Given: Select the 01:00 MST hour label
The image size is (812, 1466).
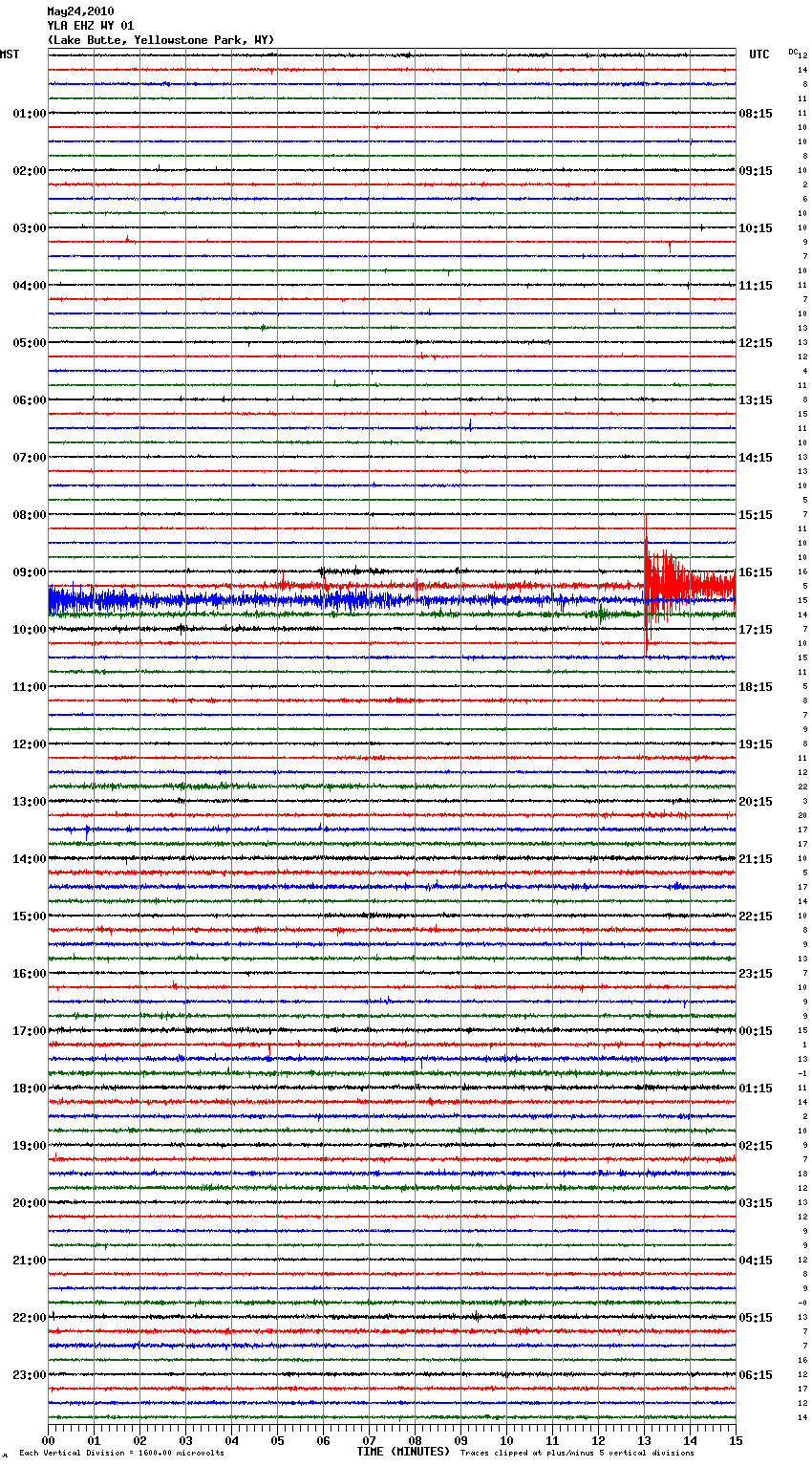Looking at the screenshot, I should point(30,114).
